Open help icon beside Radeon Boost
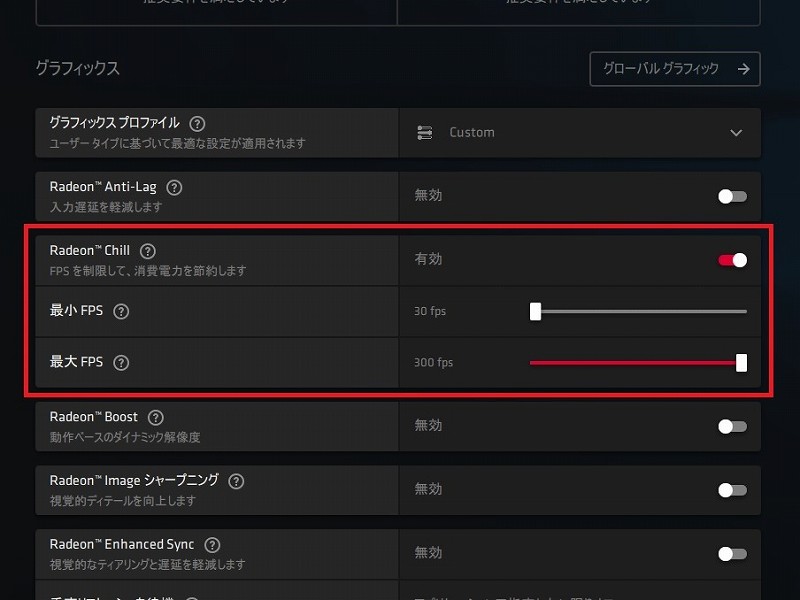Viewport: 800px width, 600px height. (156, 417)
